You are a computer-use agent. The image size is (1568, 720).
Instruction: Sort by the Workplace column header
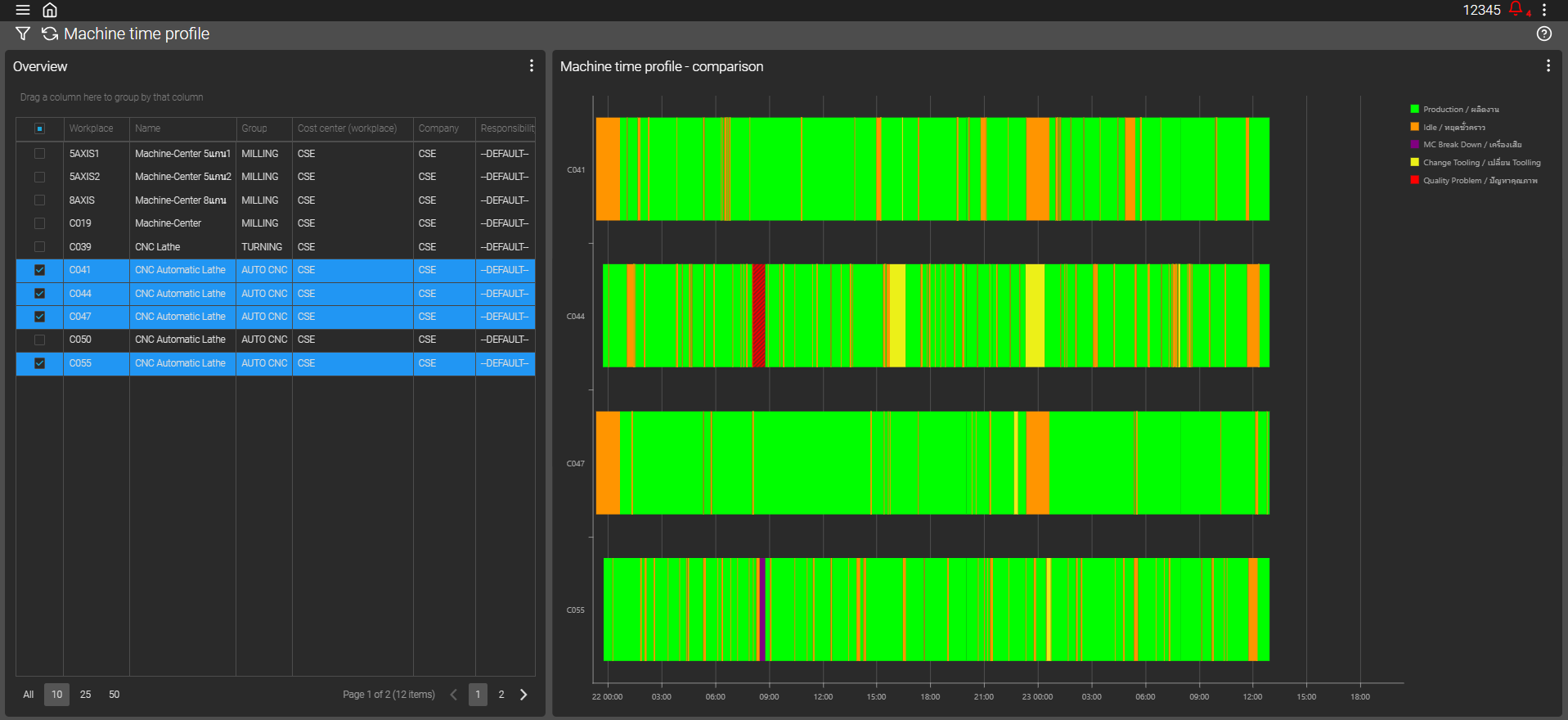(x=92, y=128)
